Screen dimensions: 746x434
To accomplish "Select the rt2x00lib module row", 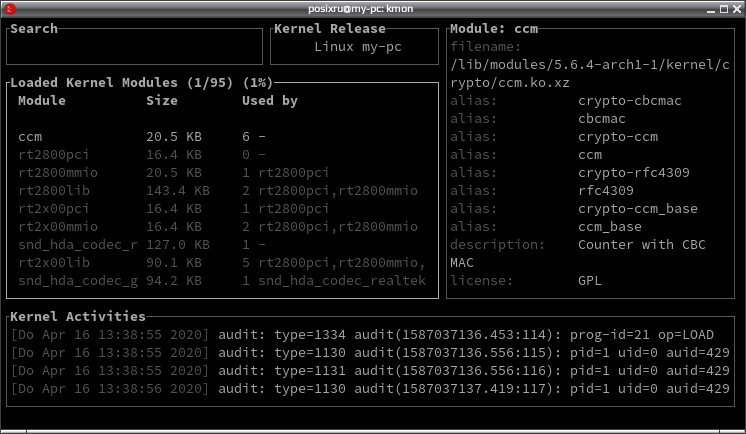I will point(222,263).
